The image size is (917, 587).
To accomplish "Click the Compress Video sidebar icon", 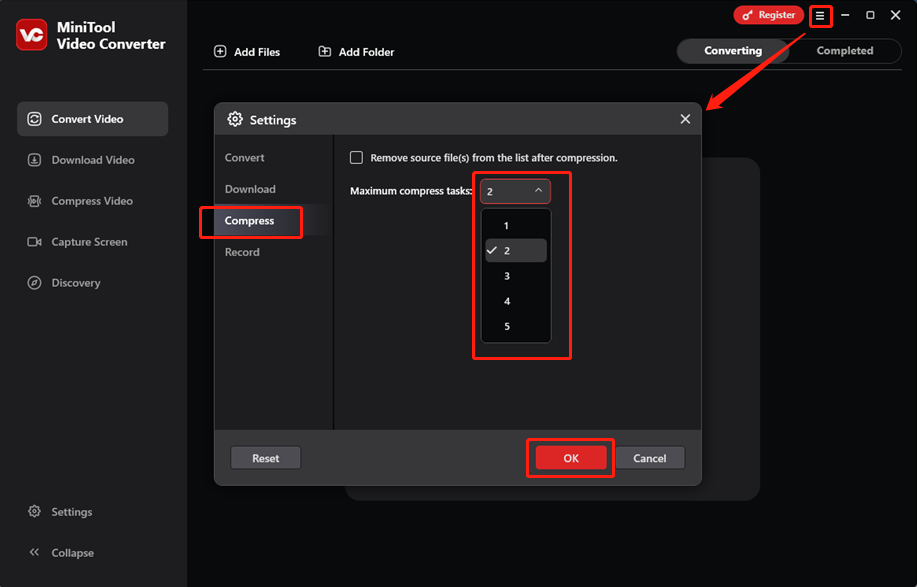I will pos(35,201).
